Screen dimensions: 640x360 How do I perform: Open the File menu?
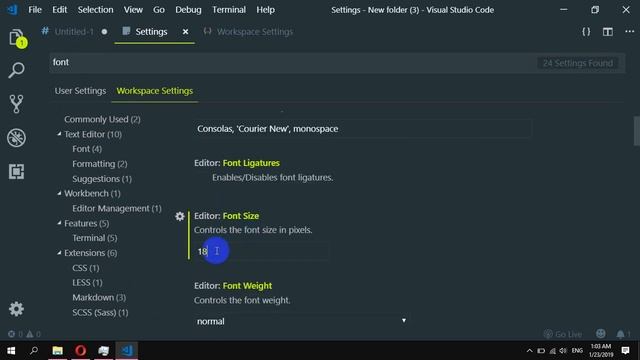[35, 10]
